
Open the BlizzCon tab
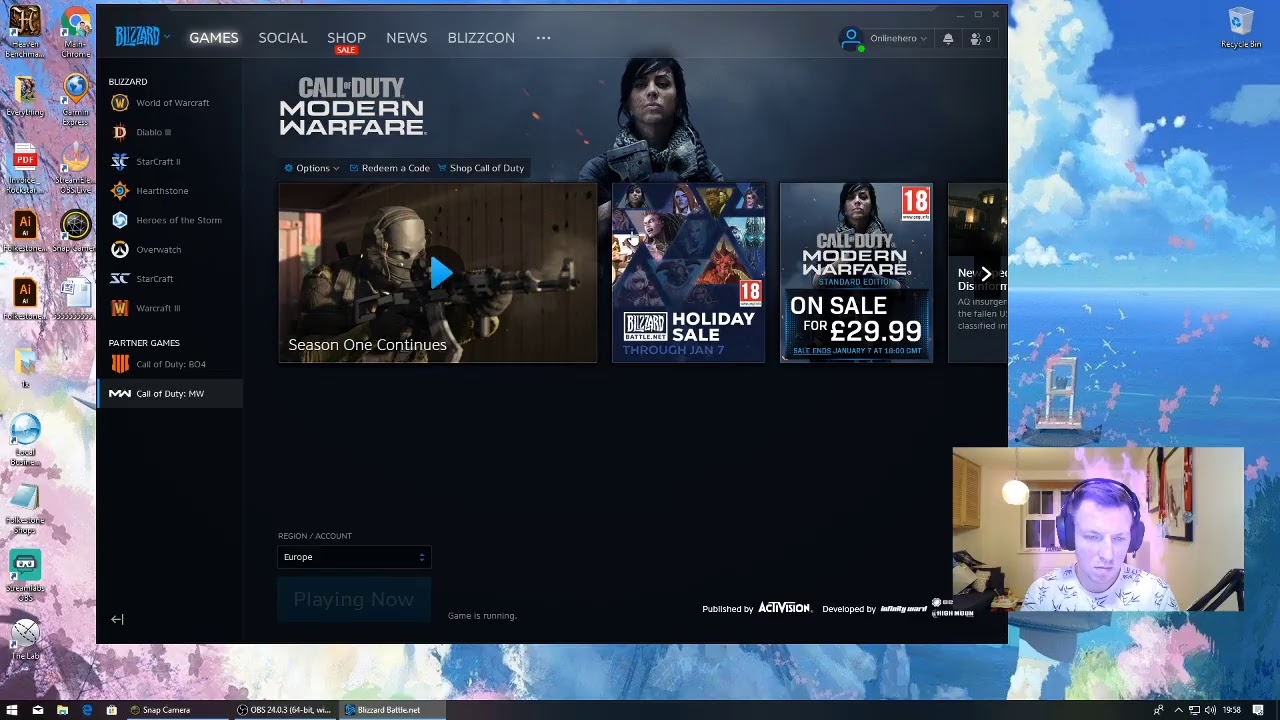point(481,38)
